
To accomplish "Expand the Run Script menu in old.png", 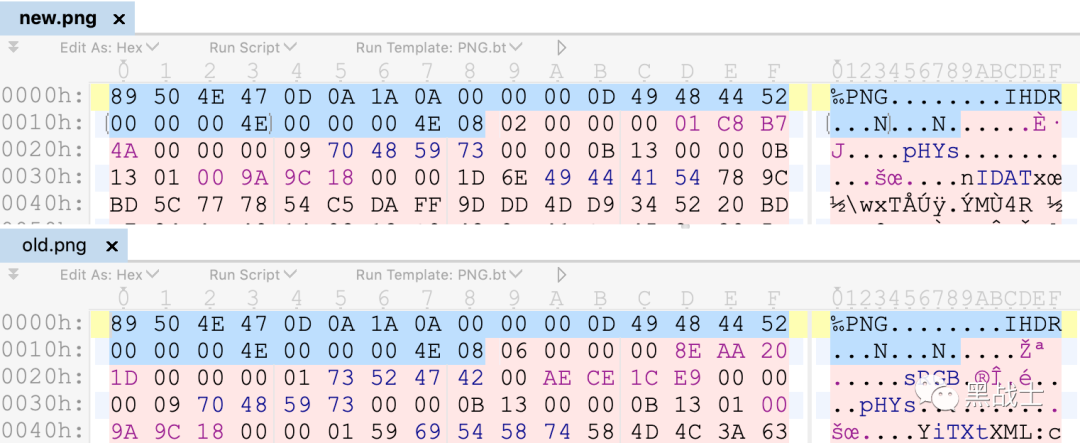I will click(252, 273).
